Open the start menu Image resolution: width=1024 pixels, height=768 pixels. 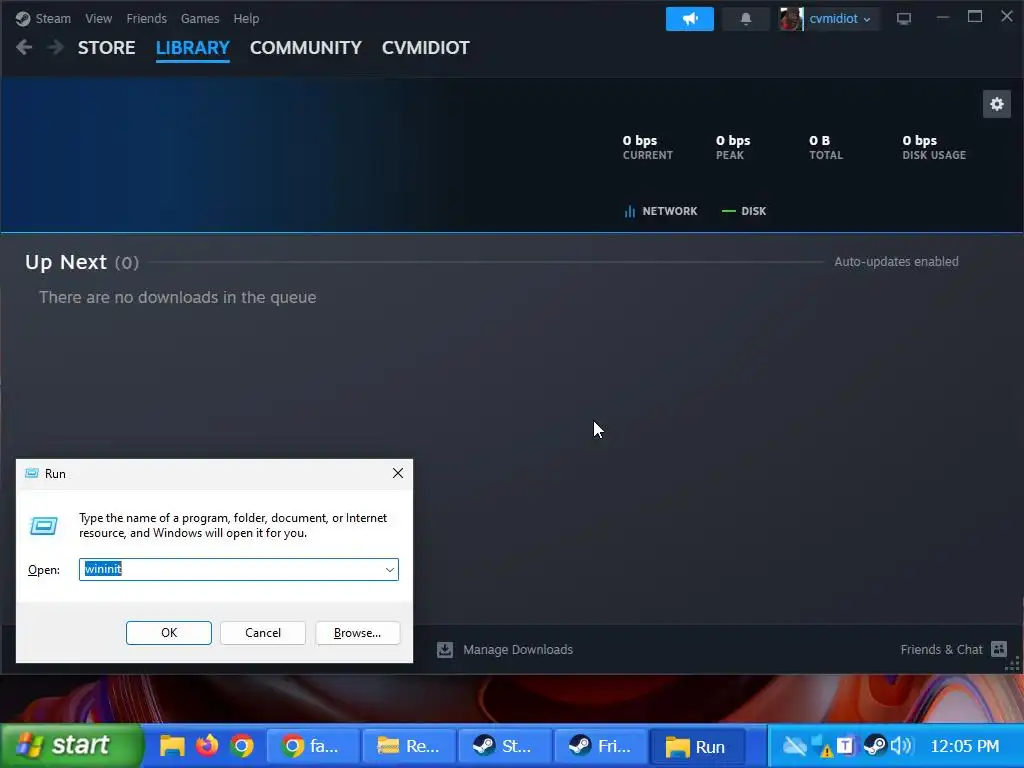[71, 745]
